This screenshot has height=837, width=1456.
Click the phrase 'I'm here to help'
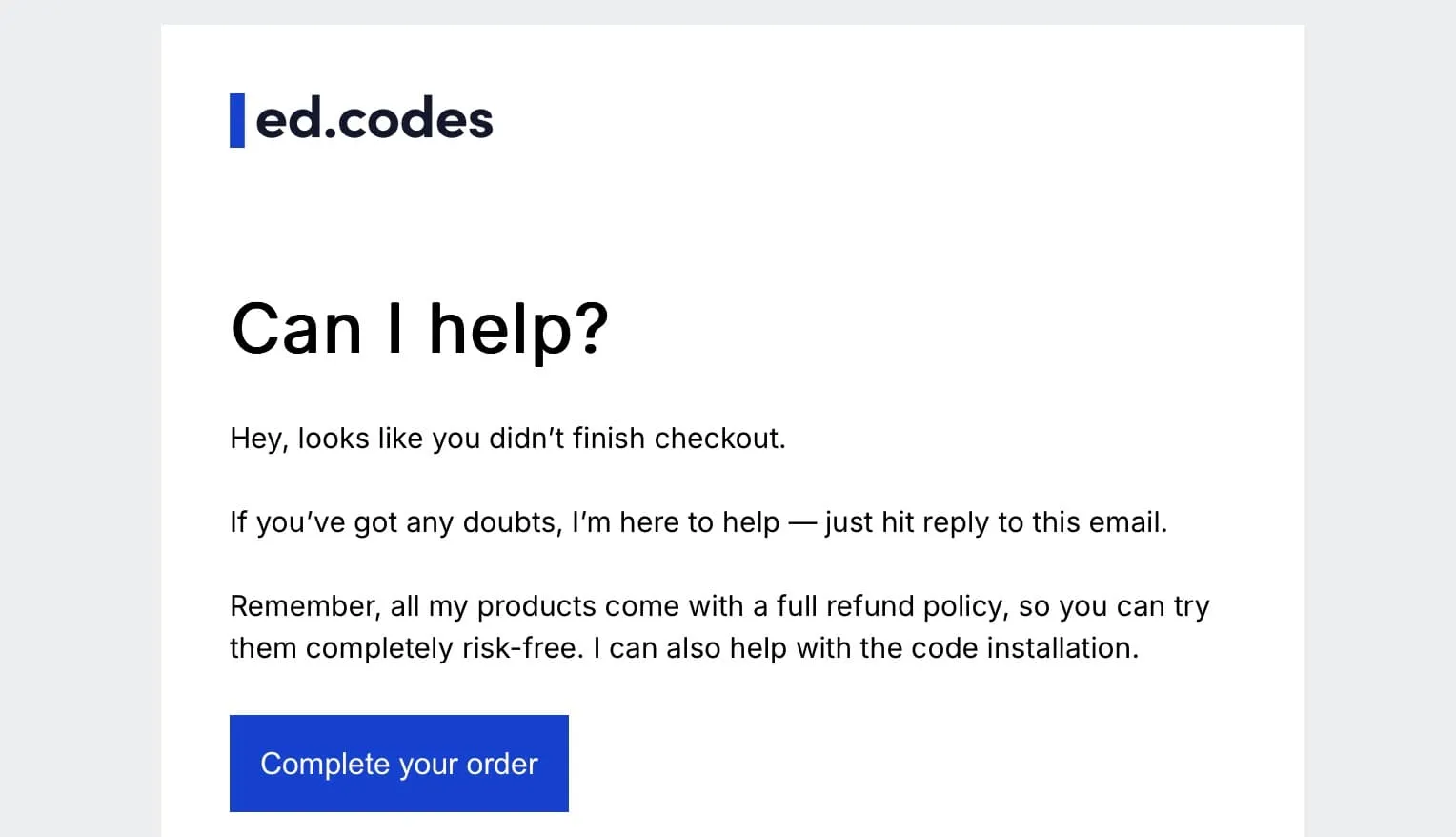pyautogui.click(x=675, y=522)
